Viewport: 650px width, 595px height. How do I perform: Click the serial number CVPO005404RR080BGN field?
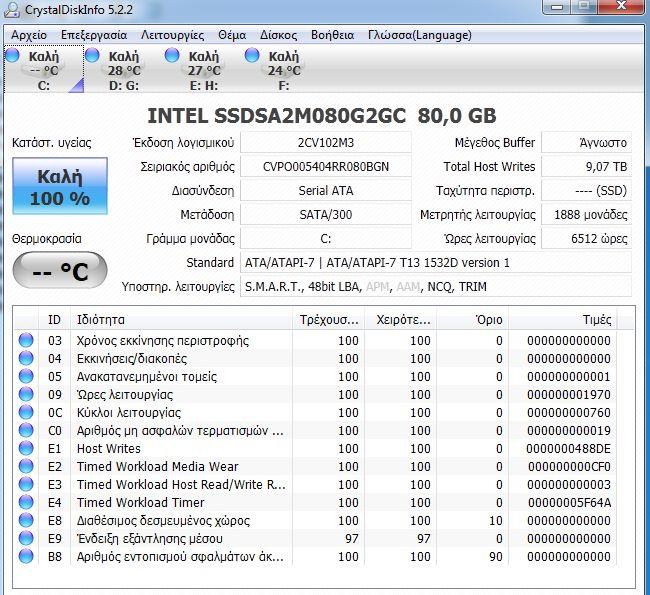326,167
